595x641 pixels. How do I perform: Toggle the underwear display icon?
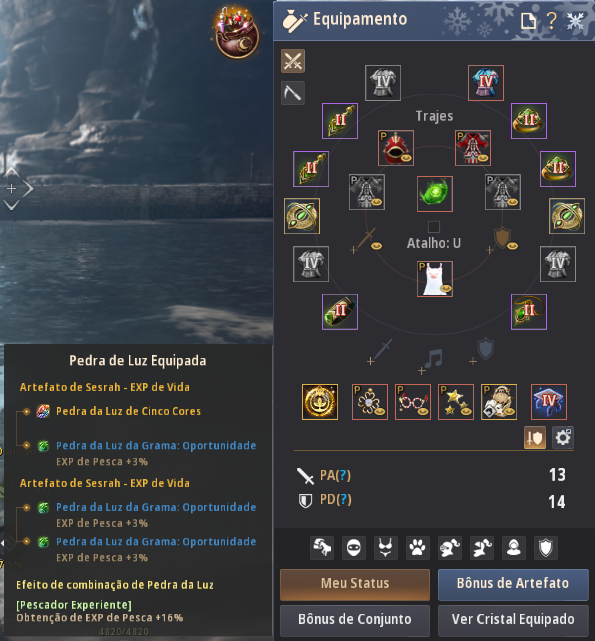click(x=386, y=547)
